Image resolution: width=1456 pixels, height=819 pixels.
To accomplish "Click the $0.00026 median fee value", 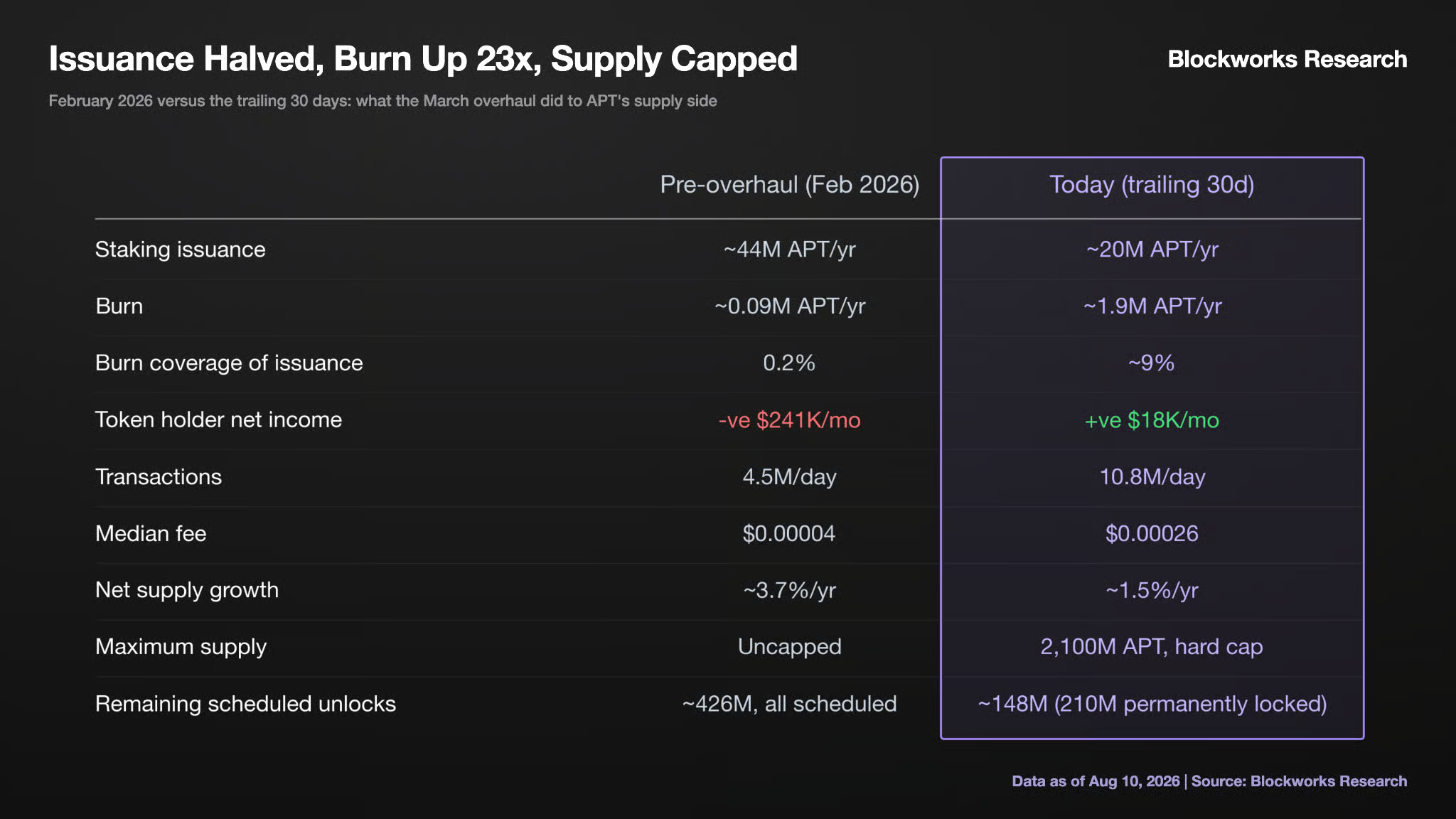I will [1152, 534].
